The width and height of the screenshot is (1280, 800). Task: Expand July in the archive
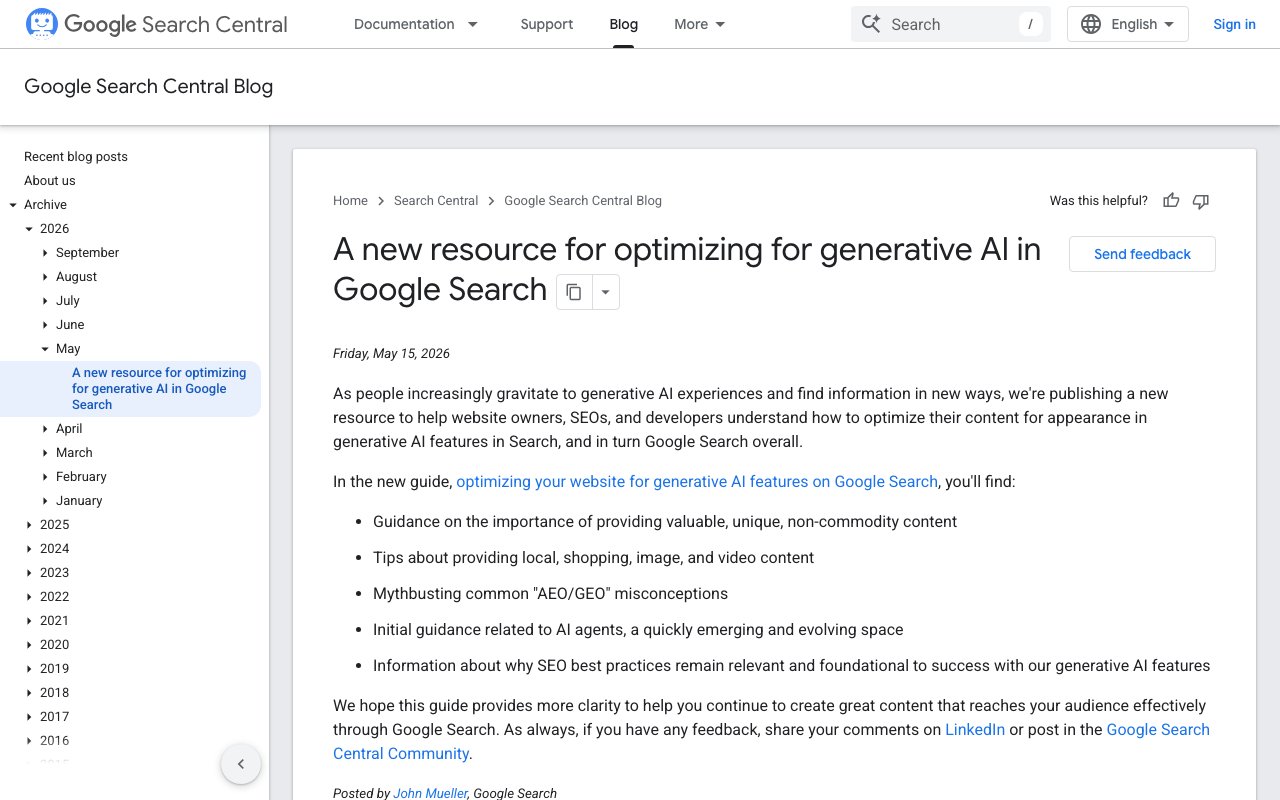(x=45, y=301)
